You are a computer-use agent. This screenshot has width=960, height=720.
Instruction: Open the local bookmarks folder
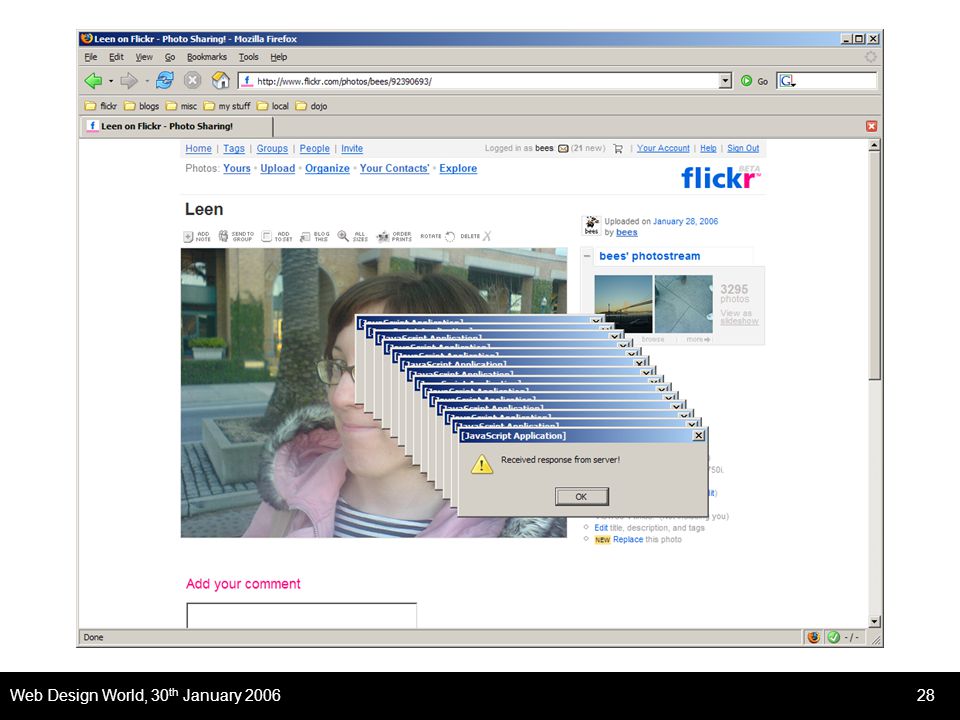pos(272,106)
